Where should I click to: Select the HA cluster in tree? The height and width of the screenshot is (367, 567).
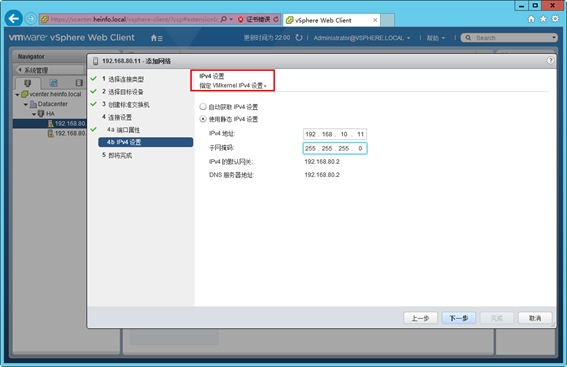[46, 114]
